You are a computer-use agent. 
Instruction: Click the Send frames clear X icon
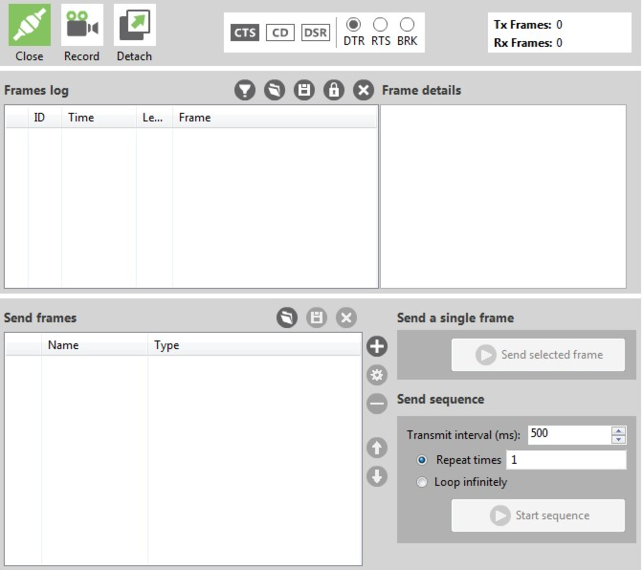pyautogui.click(x=346, y=317)
